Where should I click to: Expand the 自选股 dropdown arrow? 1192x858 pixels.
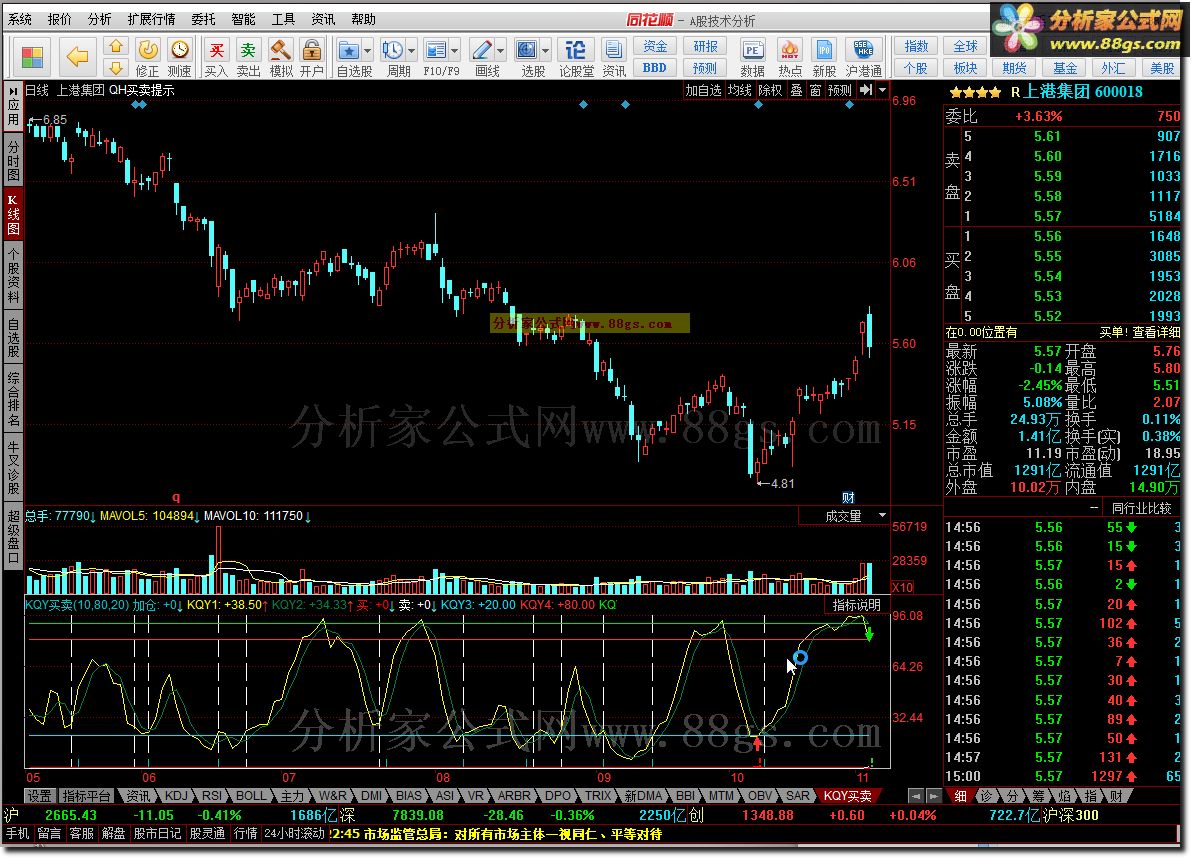pos(368,51)
